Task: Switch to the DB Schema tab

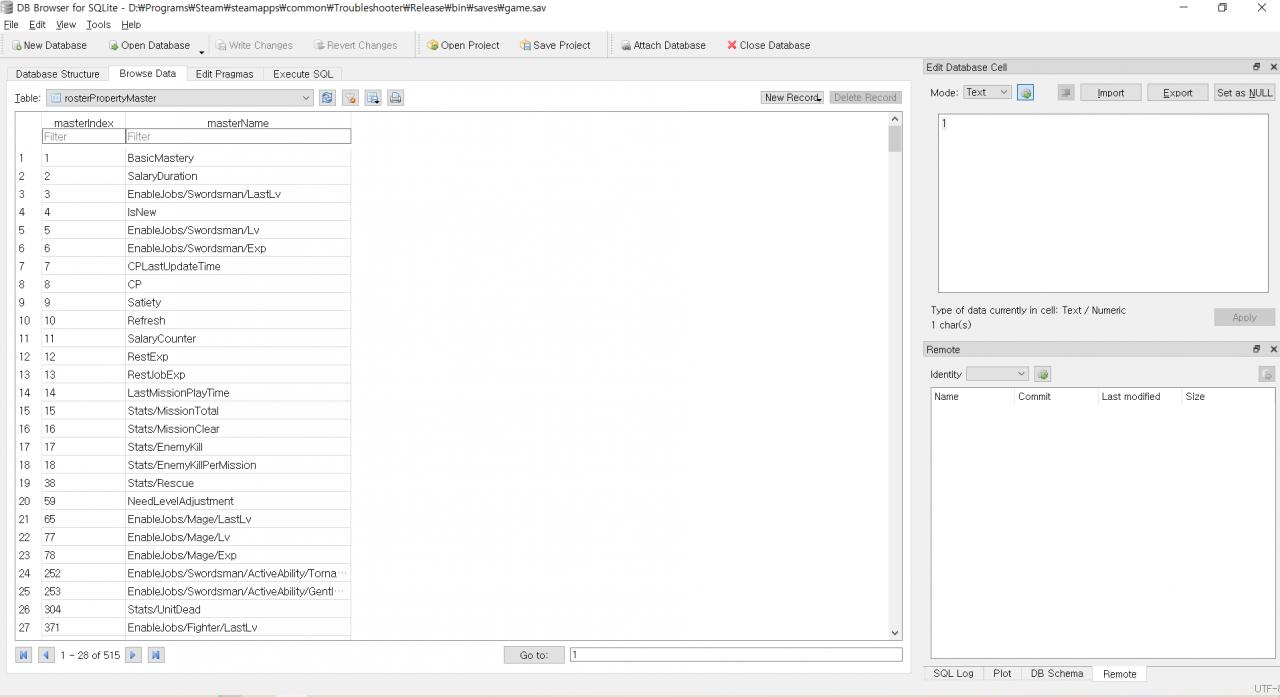Action: coord(1056,674)
